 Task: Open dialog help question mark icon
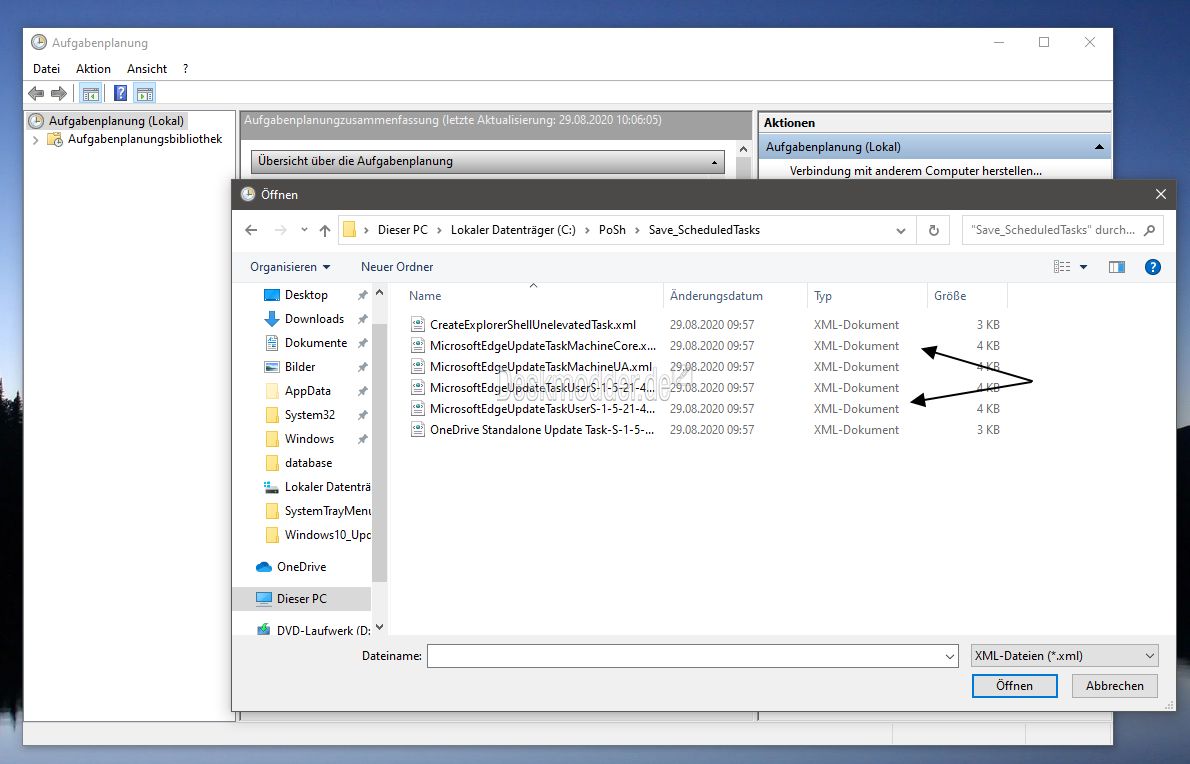tap(1153, 266)
